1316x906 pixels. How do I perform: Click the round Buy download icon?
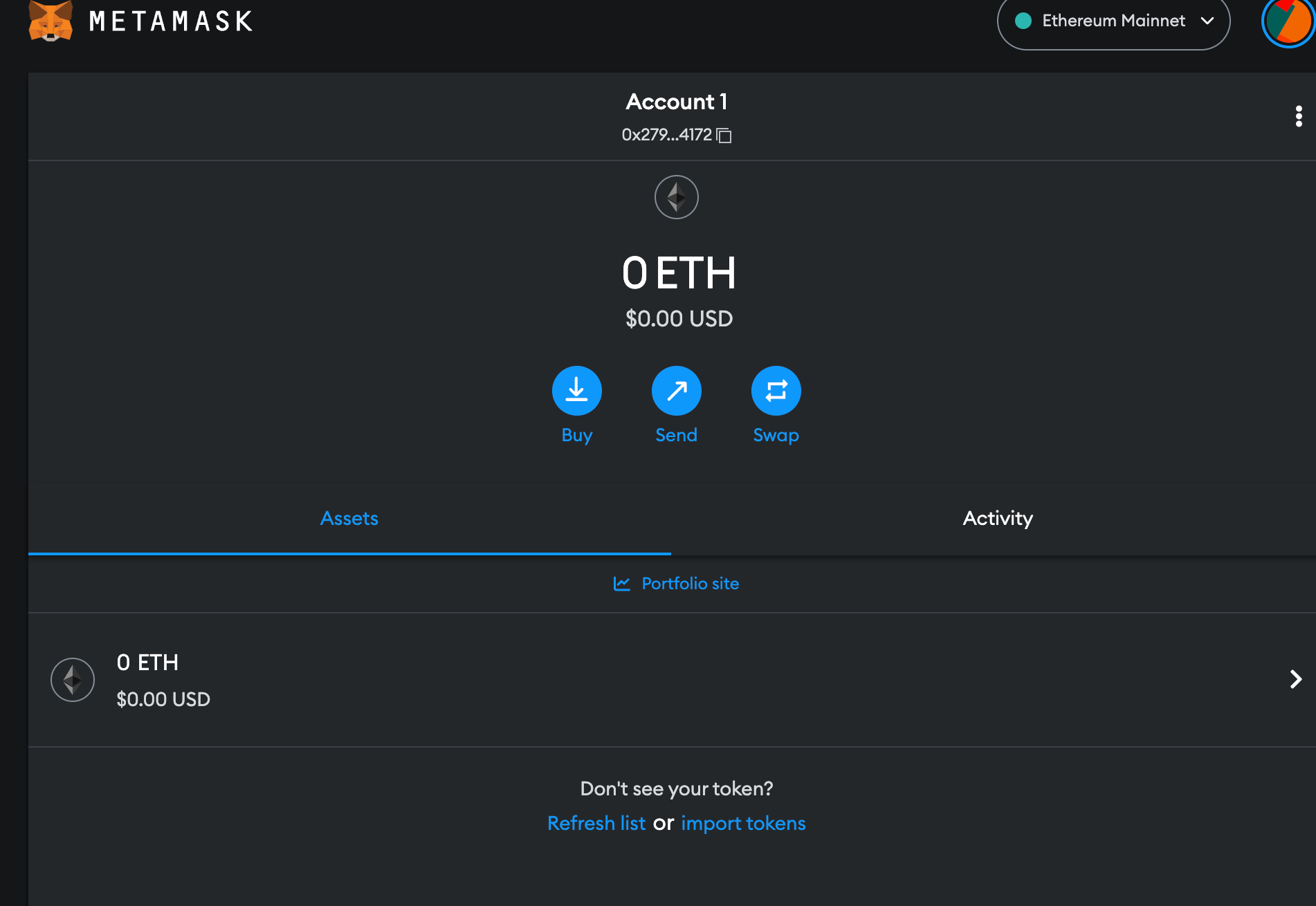pos(577,391)
